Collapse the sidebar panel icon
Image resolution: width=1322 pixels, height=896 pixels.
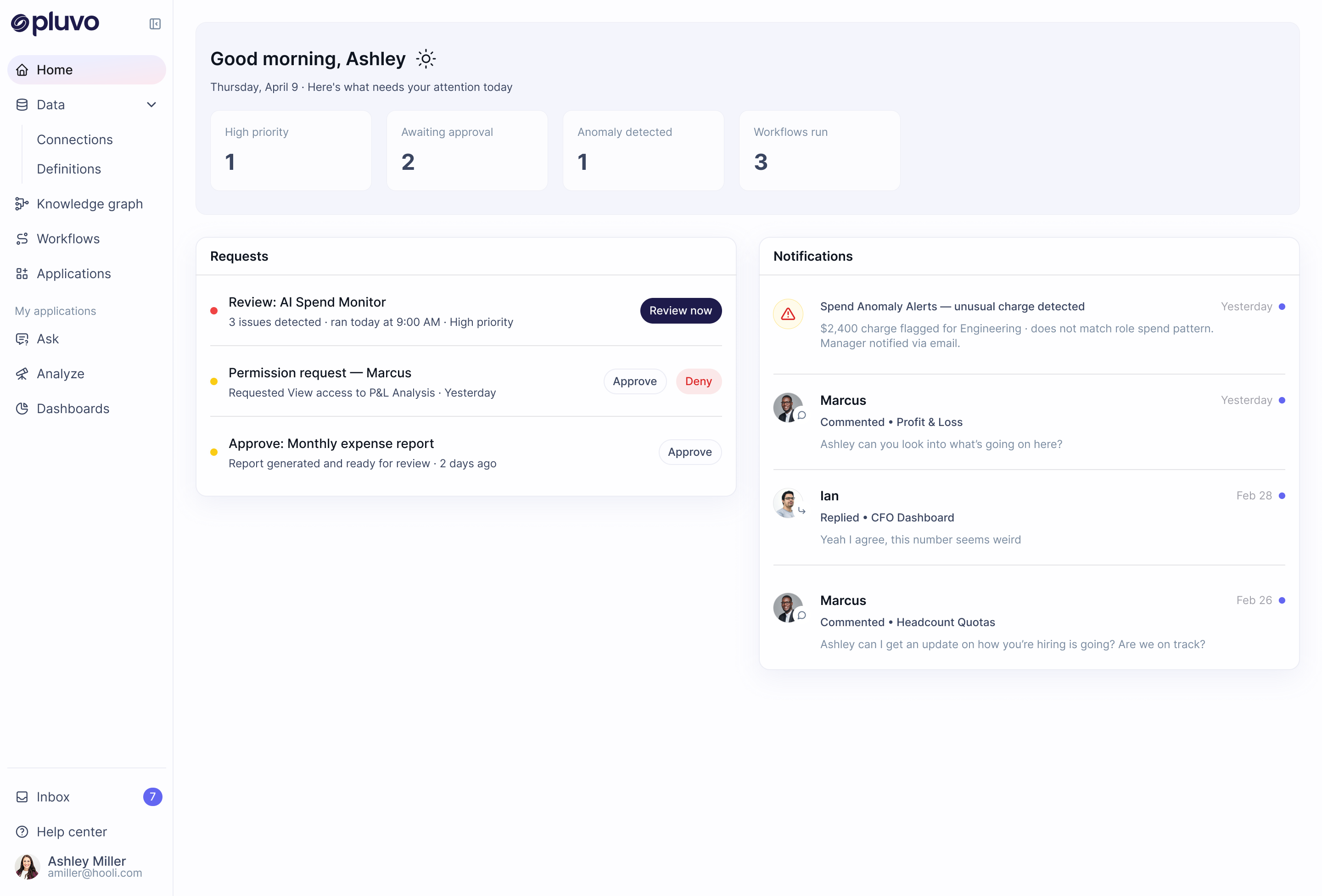(x=155, y=24)
